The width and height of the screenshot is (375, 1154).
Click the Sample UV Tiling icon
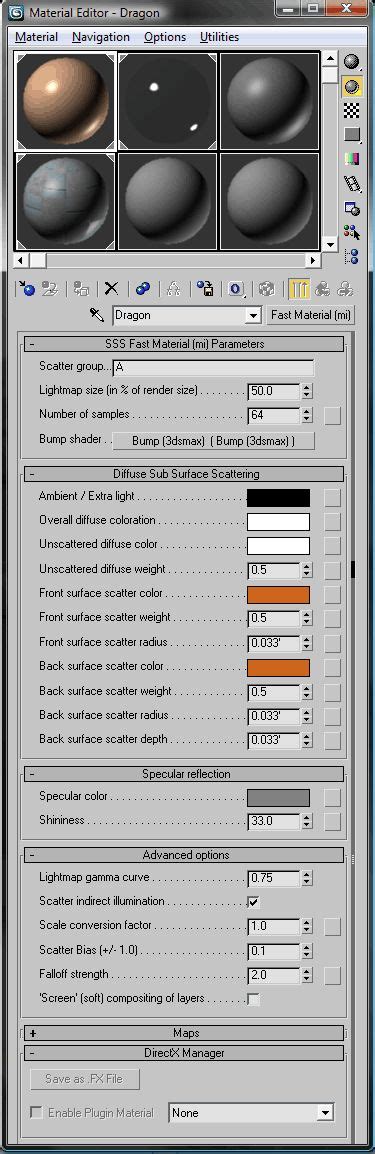(353, 135)
